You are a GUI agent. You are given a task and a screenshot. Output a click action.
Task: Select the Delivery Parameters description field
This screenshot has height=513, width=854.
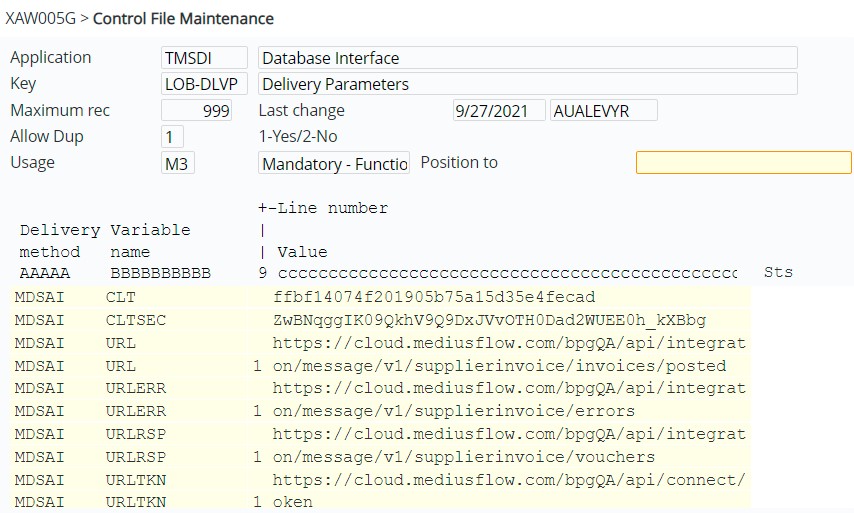pyautogui.click(x=527, y=84)
